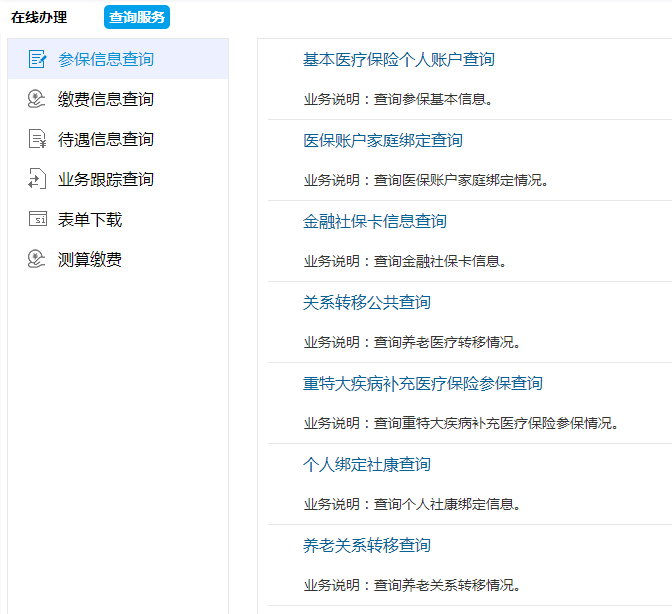Click the 业务跟踪查询 transfer-arrows icon
672x614 pixels.
tap(37, 179)
